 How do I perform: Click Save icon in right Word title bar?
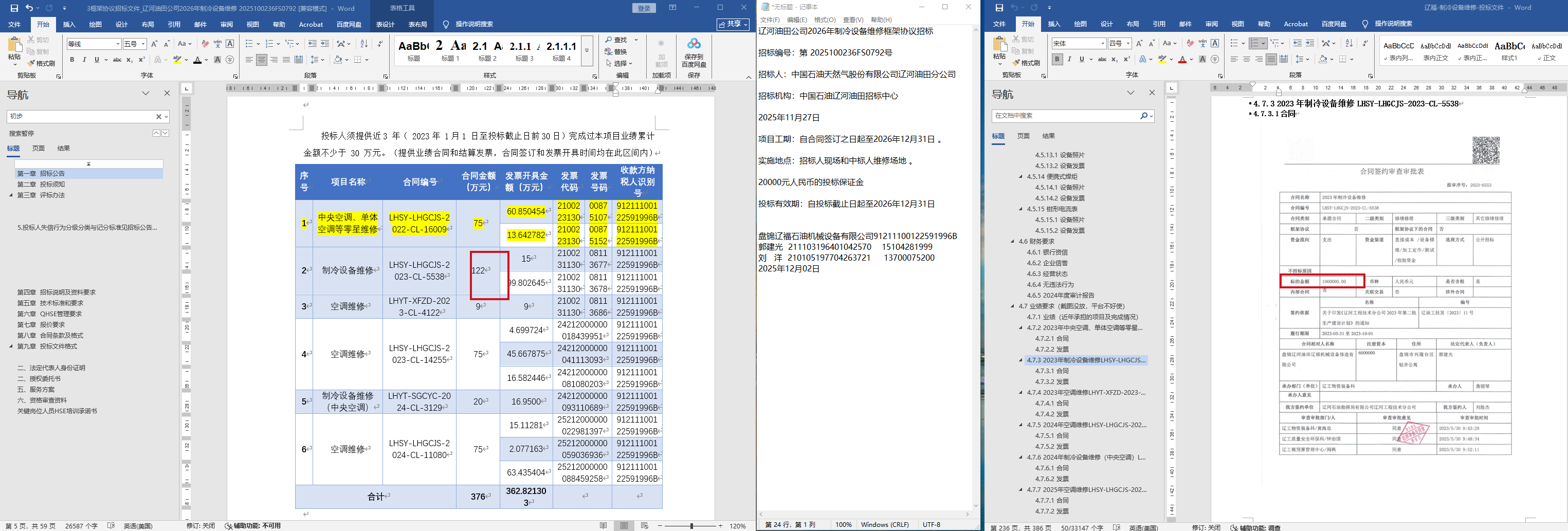pyautogui.click(x=999, y=8)
